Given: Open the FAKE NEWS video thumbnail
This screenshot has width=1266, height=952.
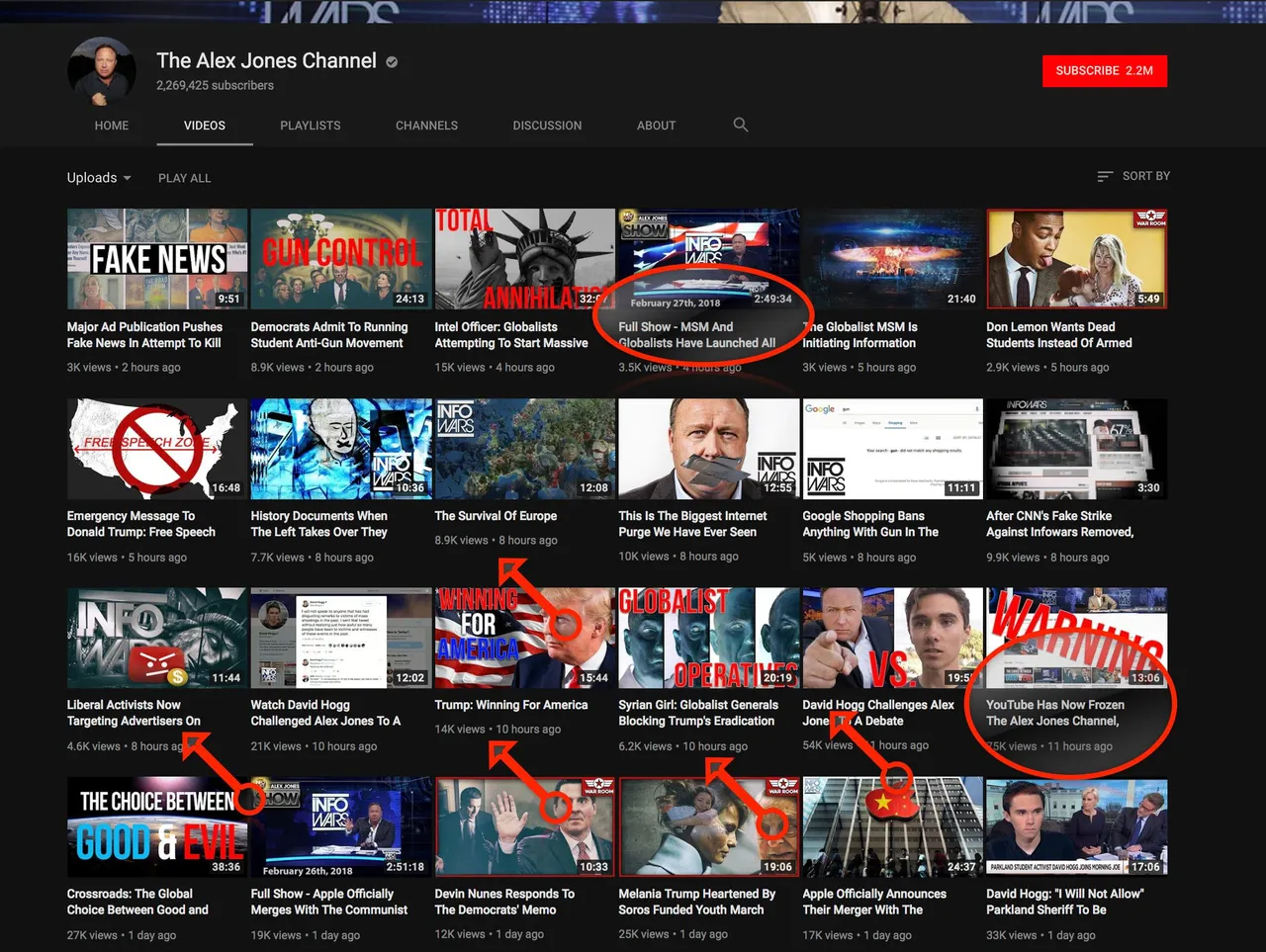Looking at the screenshot, I should 157,259.
